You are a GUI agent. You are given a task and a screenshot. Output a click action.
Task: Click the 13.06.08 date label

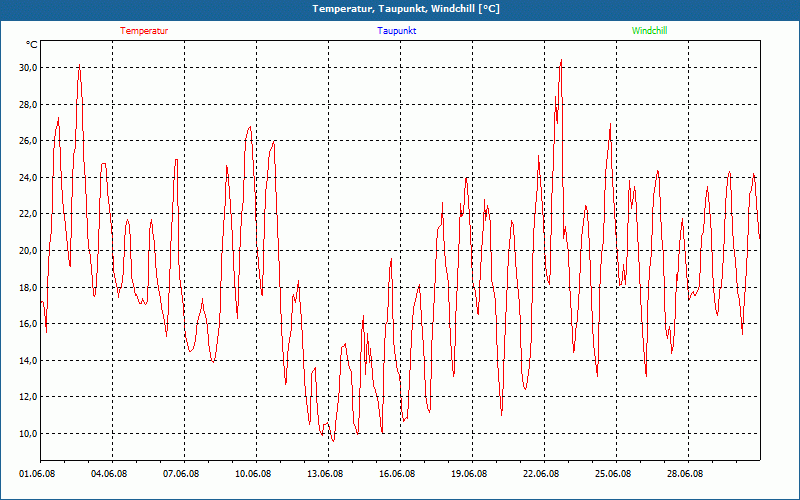325,474
